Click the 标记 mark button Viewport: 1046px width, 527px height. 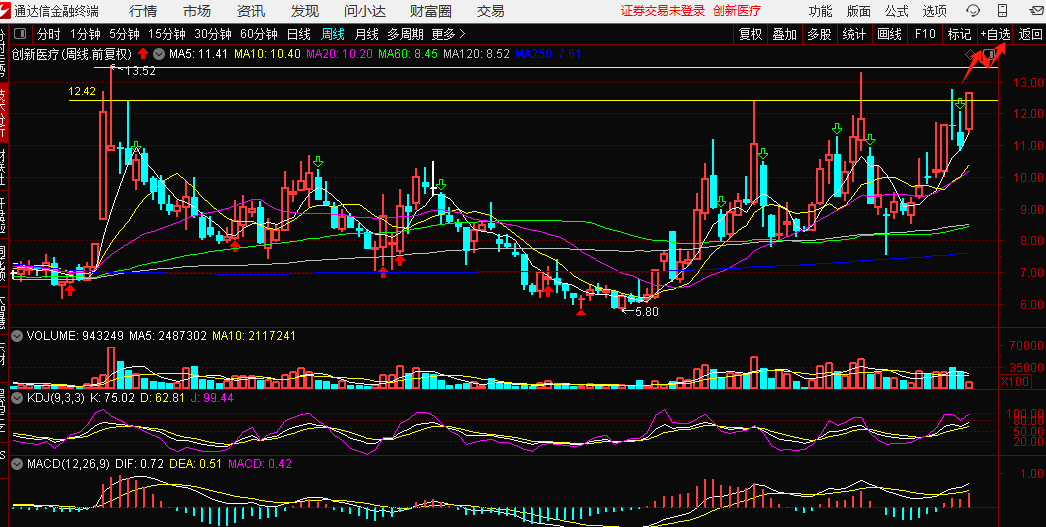[x=959, y=35]
